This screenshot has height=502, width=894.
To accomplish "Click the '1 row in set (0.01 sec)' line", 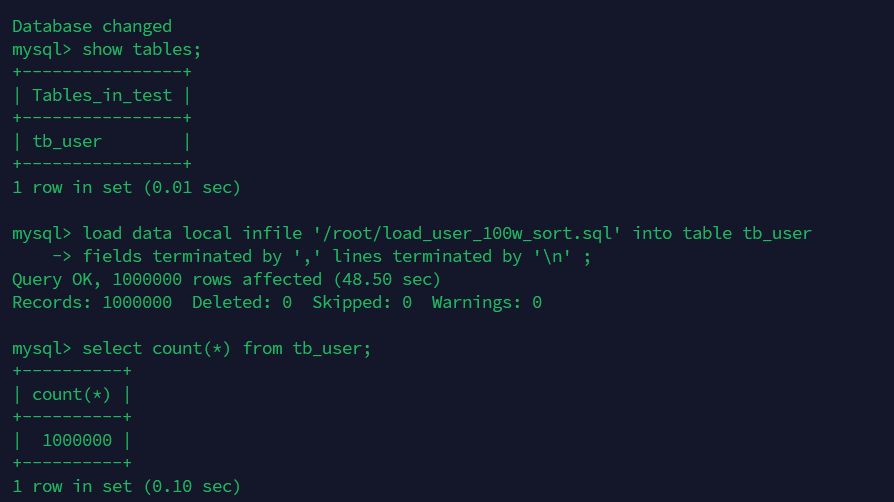I will pos(127,187).
